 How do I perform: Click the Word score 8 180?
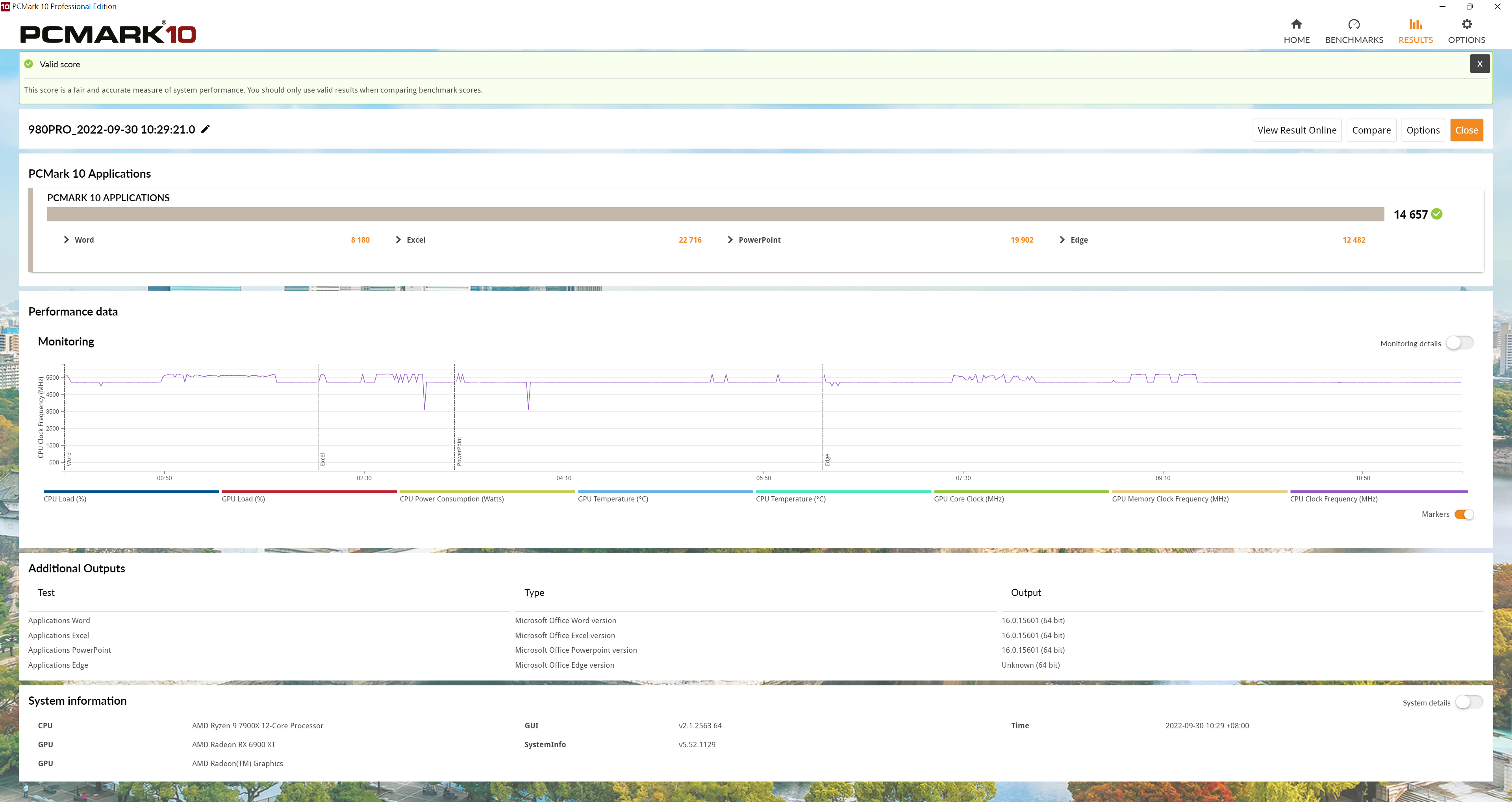click(360, 239)
